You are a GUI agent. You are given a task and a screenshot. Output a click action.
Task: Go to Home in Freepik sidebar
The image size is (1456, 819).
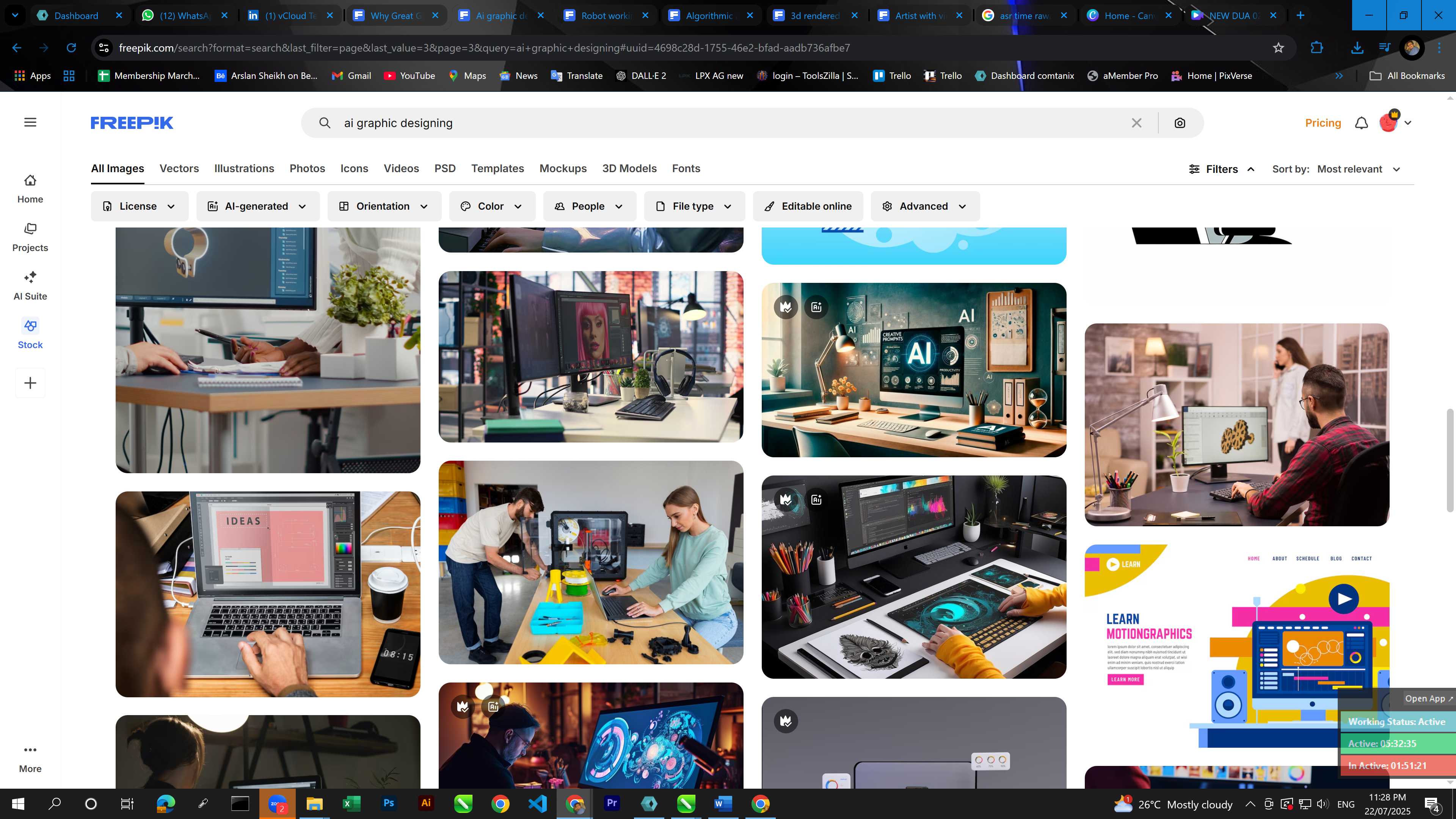click(x=30, y=189)
